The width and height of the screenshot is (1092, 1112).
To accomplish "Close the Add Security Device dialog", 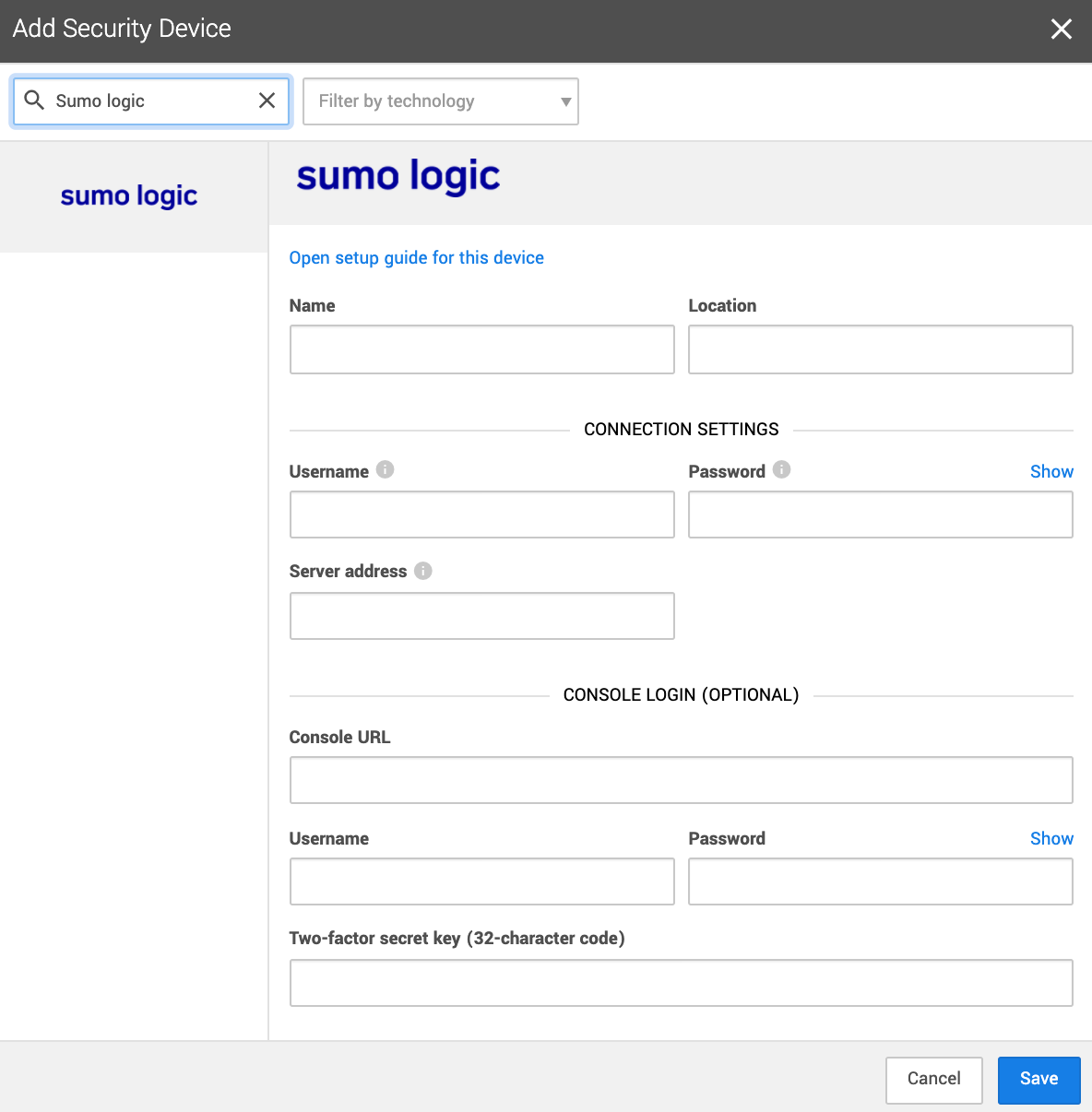I will pyautogui.click(x=1061, y=29).
